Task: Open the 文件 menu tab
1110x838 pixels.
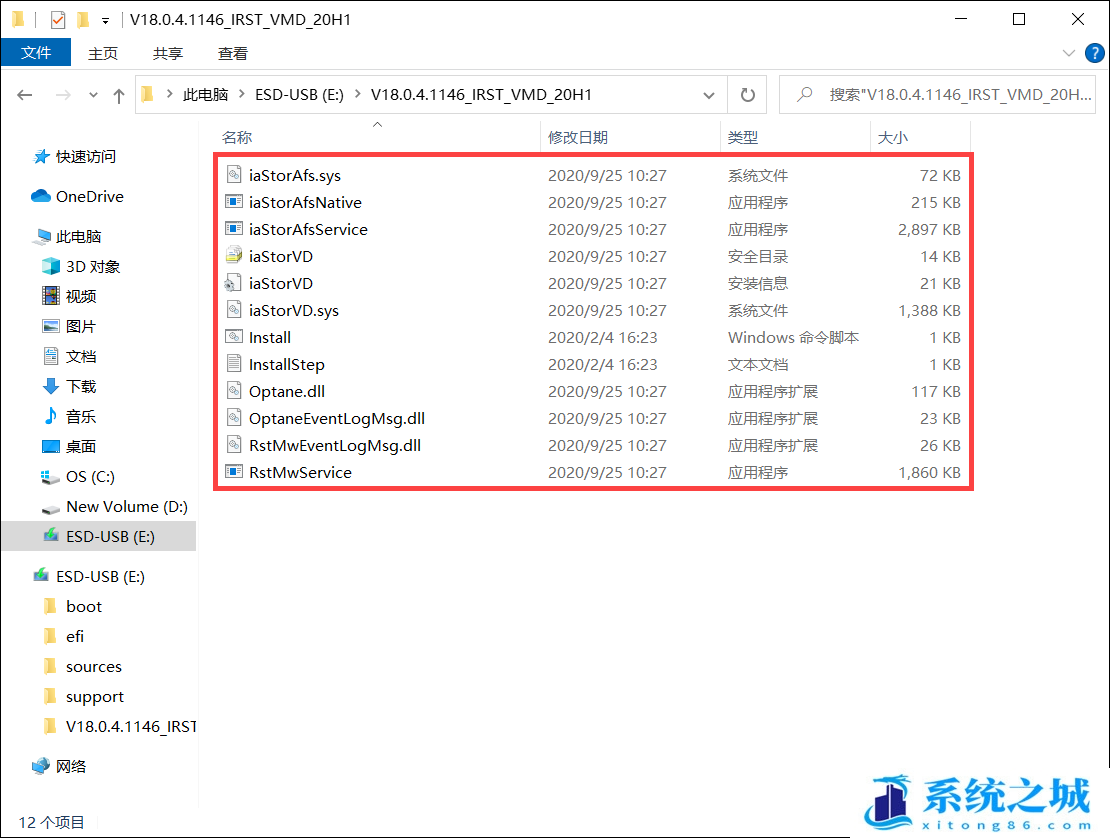Action: (36, 53)
